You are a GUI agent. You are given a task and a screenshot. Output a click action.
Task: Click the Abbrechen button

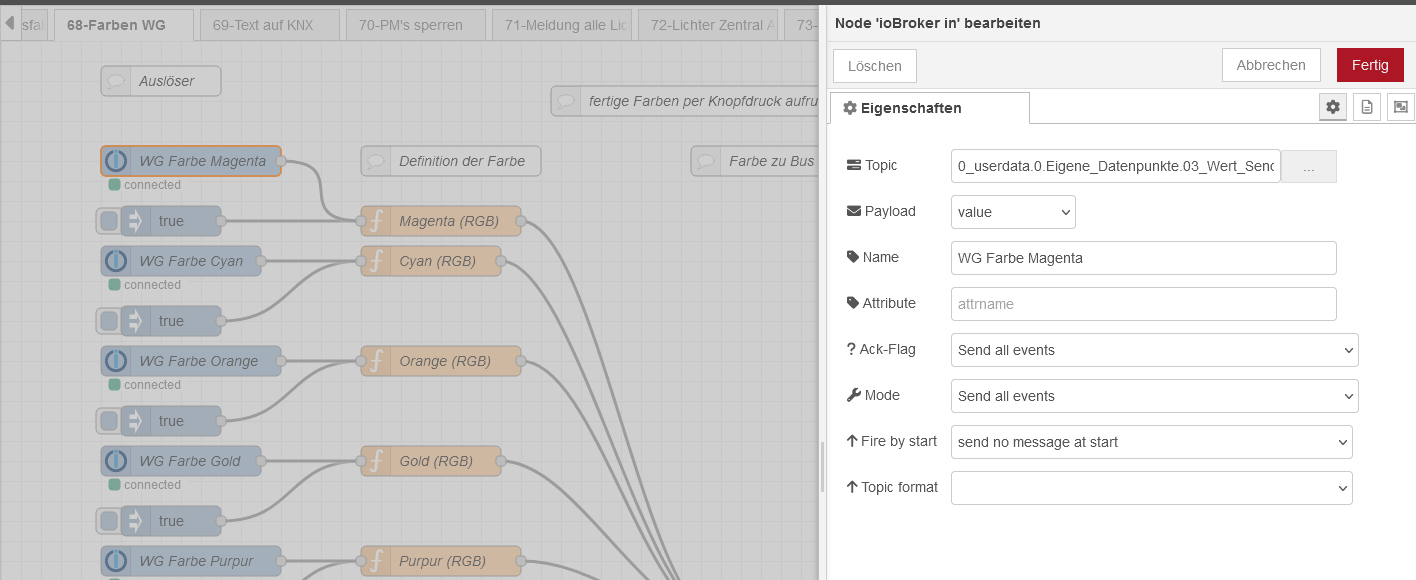pos(1270,65)
